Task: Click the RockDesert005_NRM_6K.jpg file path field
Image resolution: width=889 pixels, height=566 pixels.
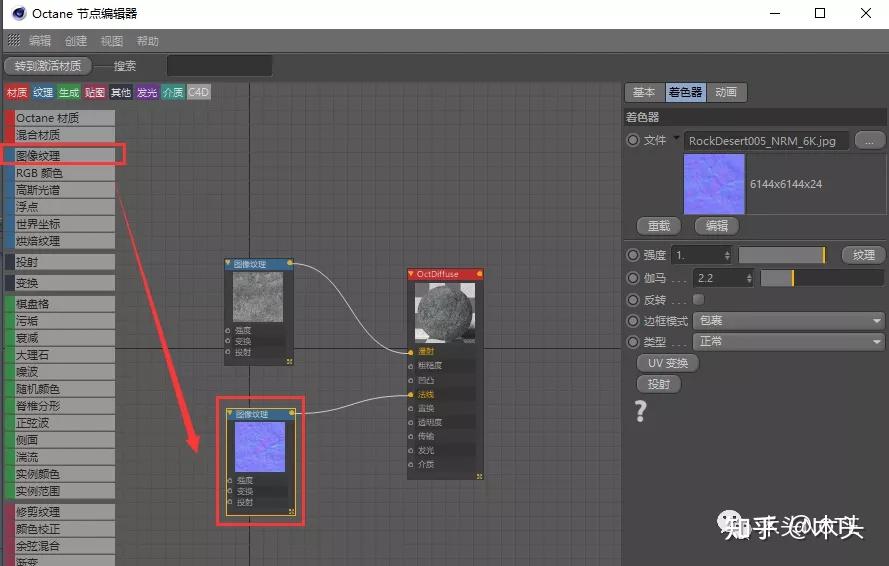Action: point(767,141)
